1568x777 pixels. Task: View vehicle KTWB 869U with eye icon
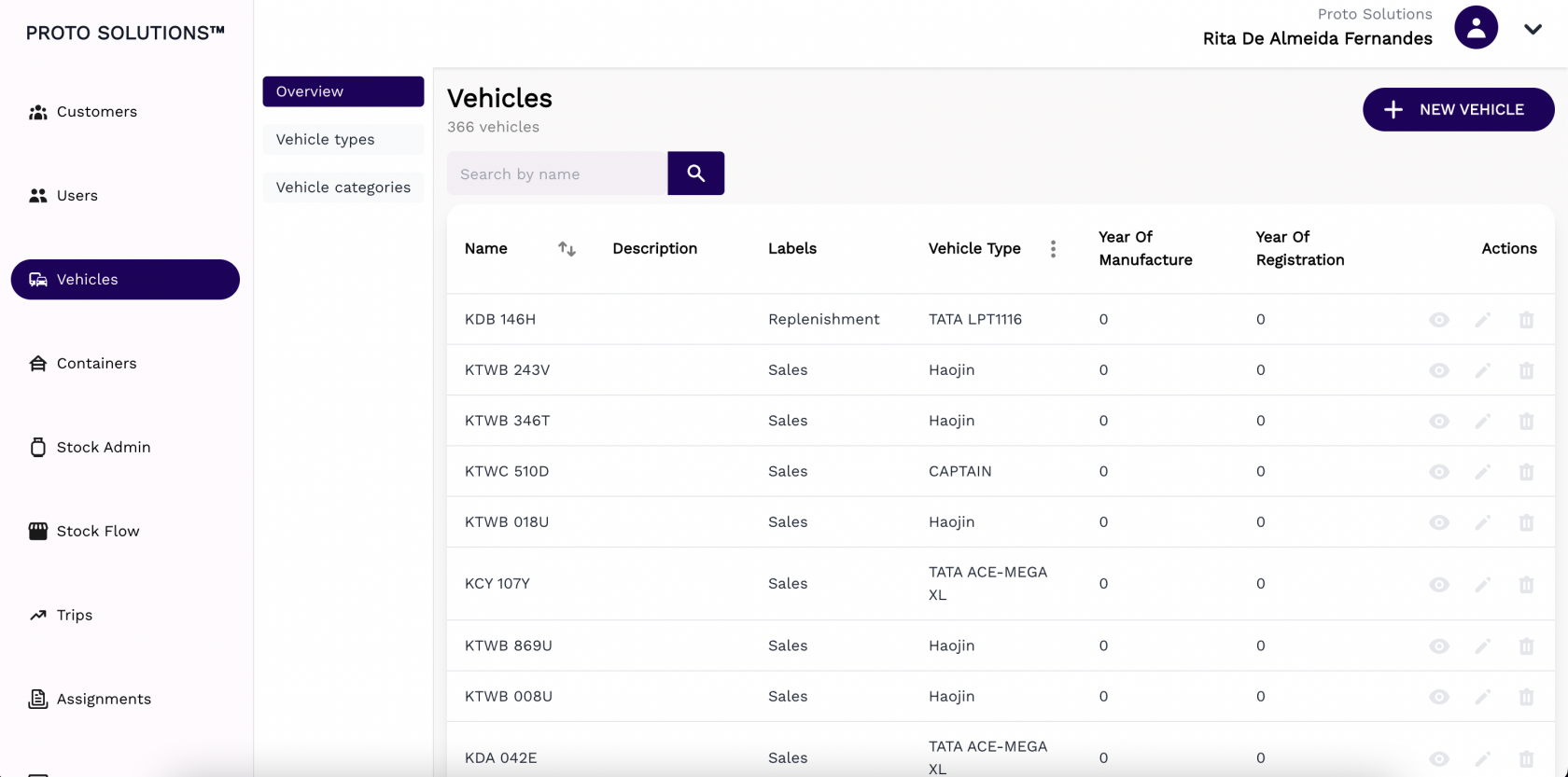1438,645
